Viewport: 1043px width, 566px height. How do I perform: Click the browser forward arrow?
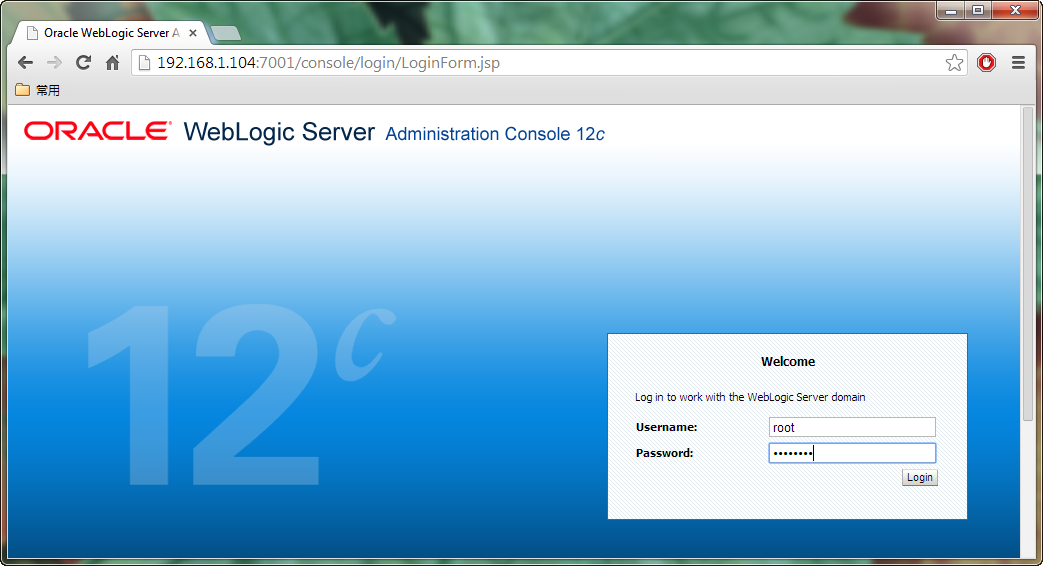tap(54, 63)
